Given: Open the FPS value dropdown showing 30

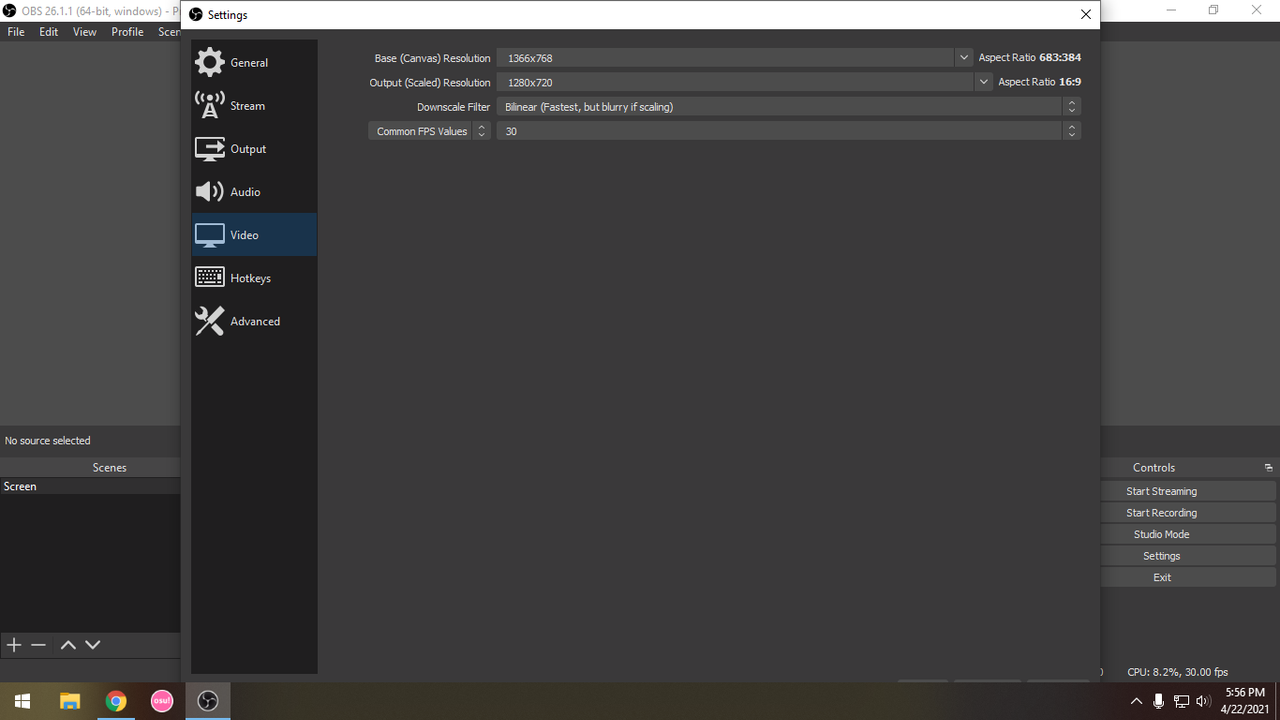Looking at the screenshot, I should [x=789, y=131].
